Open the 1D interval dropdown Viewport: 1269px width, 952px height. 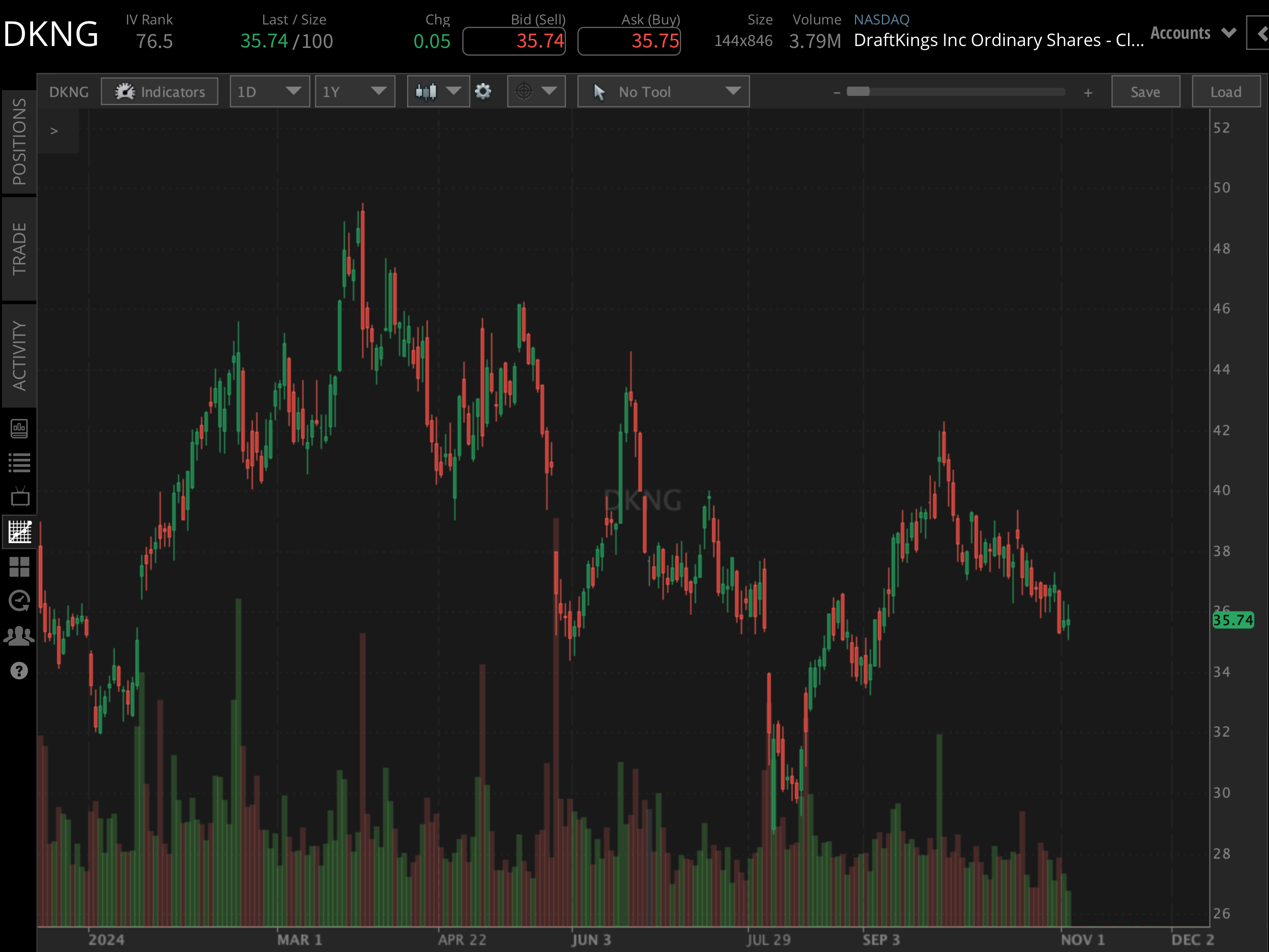[x=269, y=92]
